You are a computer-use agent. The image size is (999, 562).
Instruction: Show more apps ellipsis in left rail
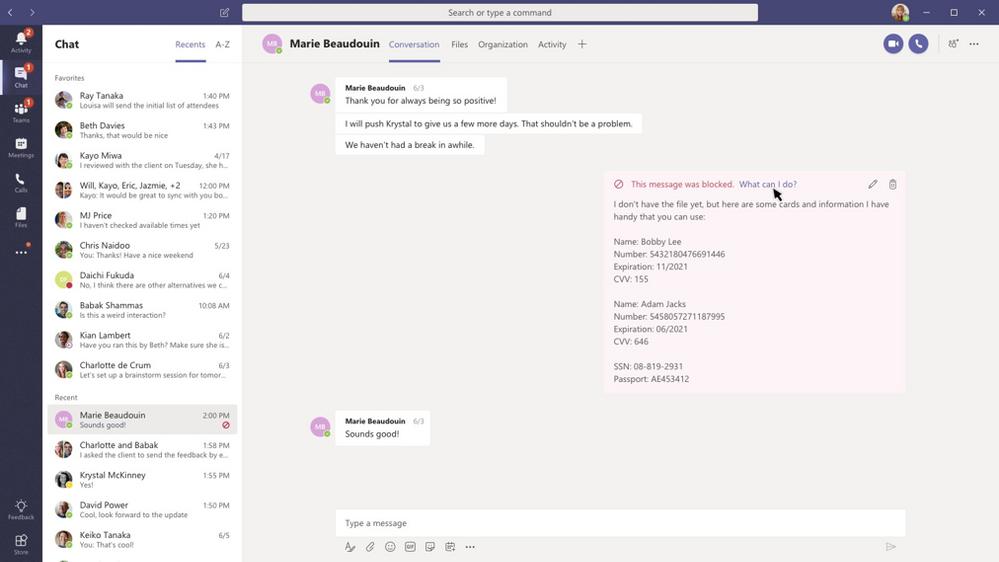(21, 252)
